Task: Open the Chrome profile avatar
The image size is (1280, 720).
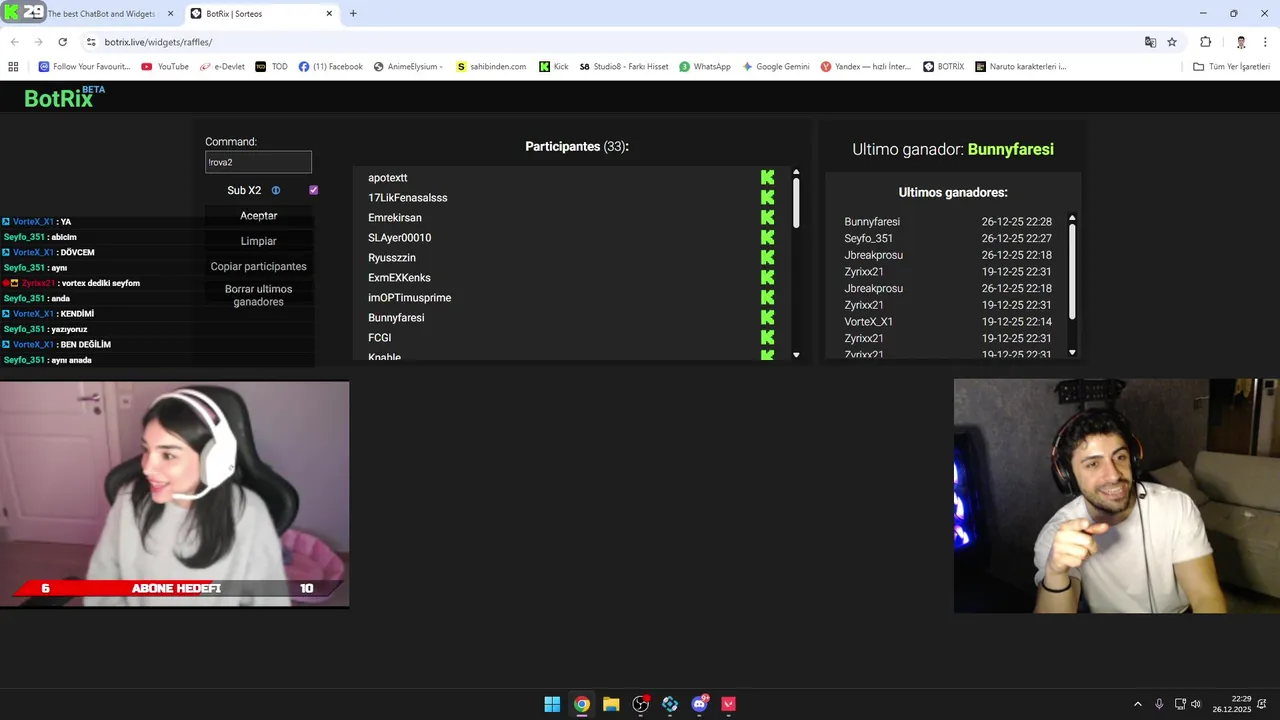Action: 1241,42
